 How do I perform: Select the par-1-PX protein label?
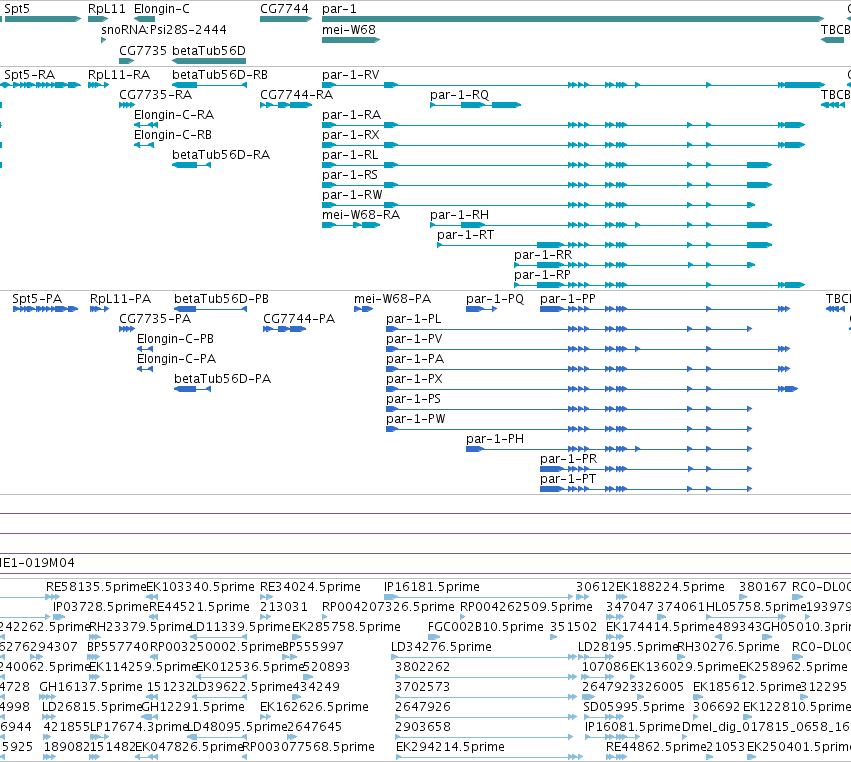click(414, 379)
